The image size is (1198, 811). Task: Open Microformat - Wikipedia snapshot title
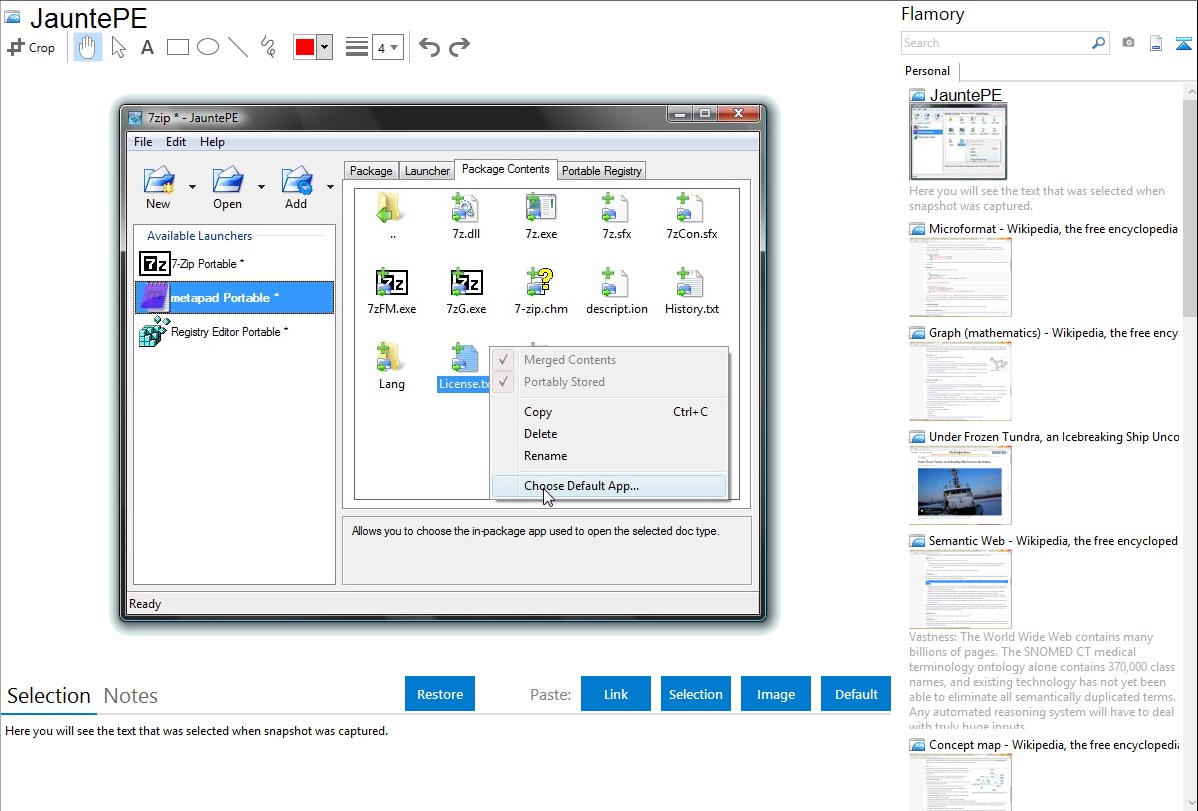(1053, 229)
